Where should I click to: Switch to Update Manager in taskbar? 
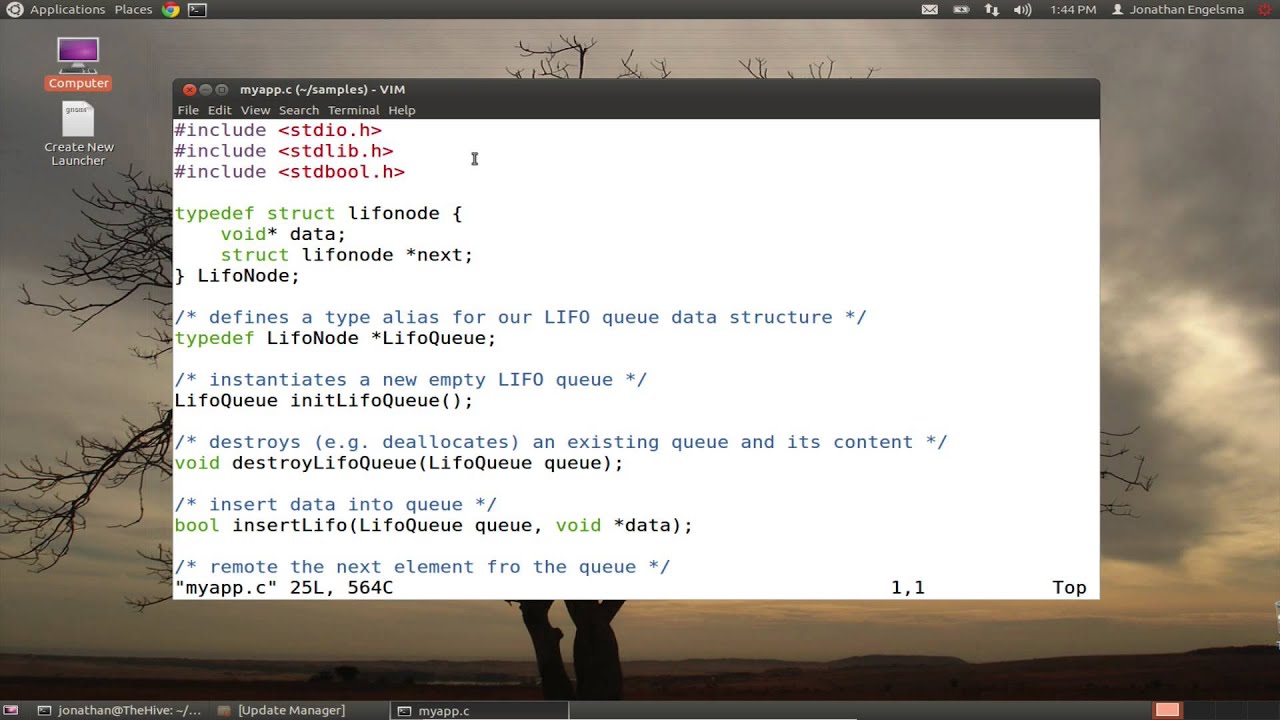[281, 710]
